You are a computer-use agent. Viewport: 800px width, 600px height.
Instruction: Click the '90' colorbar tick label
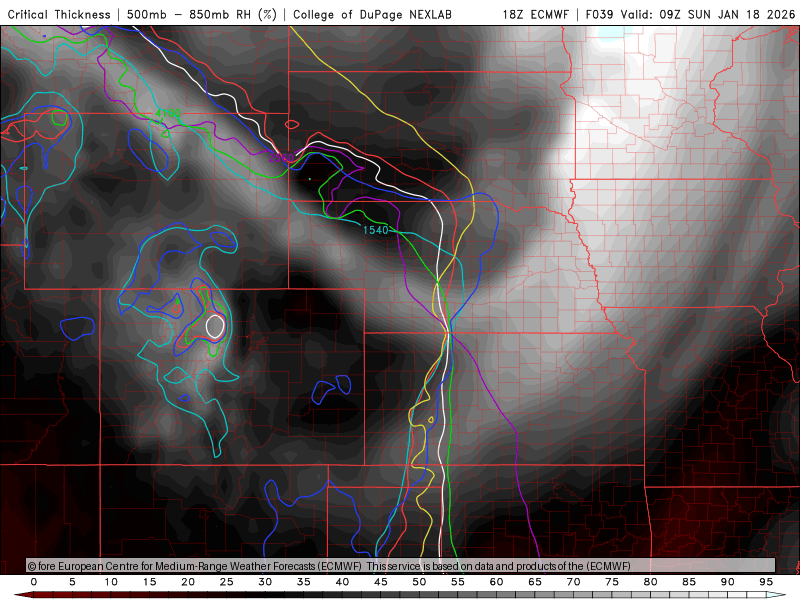point(727,582)
